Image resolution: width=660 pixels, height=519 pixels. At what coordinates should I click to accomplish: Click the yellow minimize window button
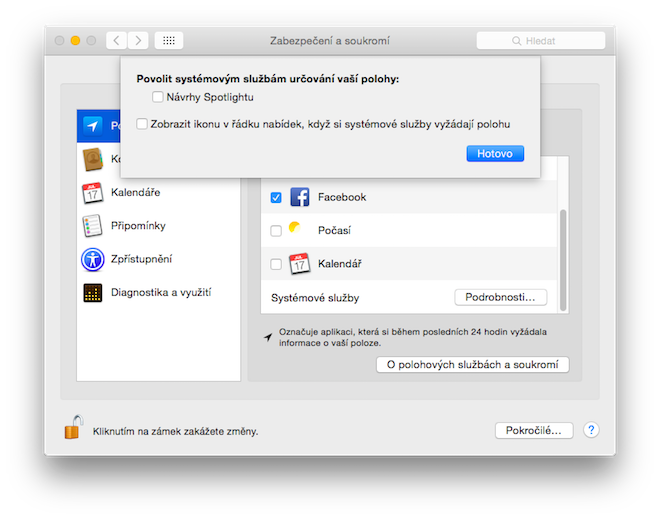(75, 40)
